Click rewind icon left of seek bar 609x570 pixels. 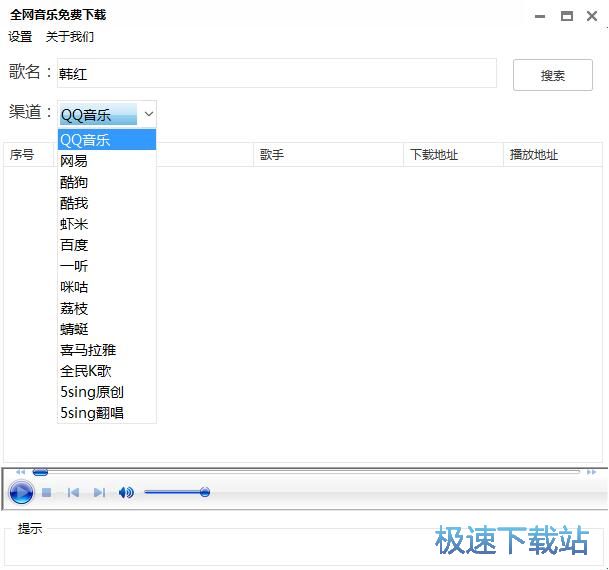point(20,472)
